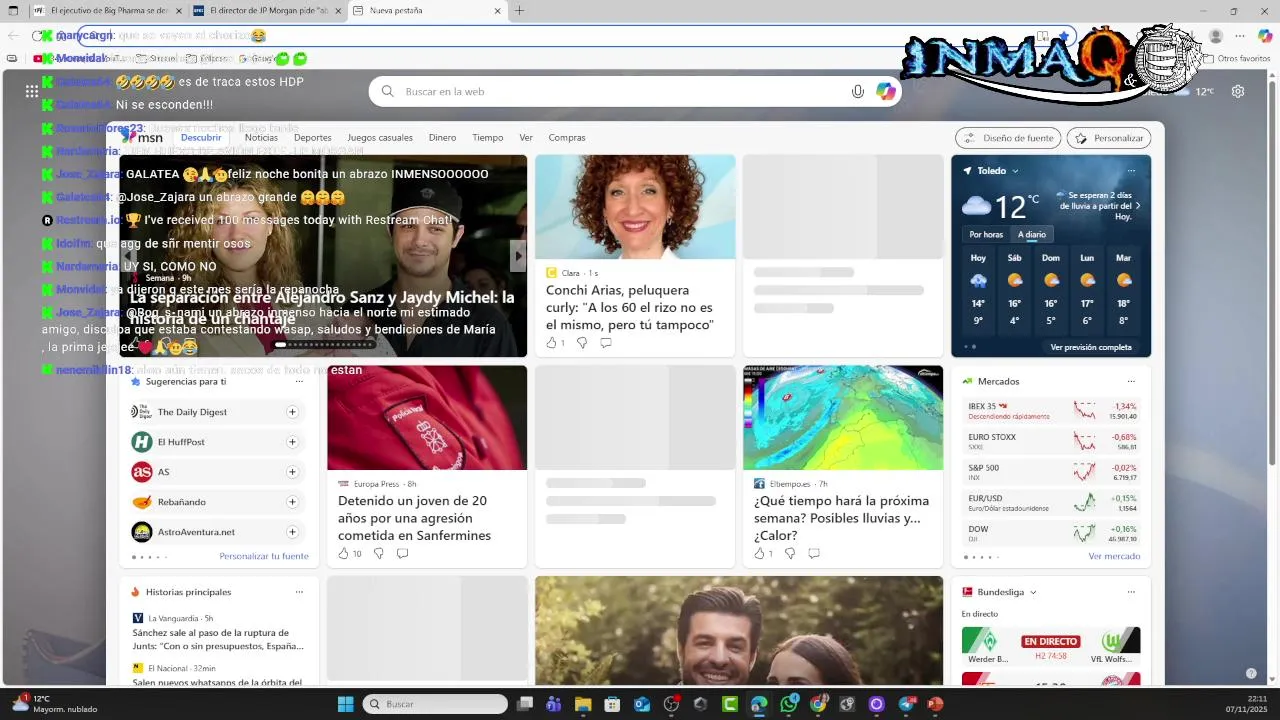
Task: Select the EUR/USD market row
Action: tap(1052, 503)
